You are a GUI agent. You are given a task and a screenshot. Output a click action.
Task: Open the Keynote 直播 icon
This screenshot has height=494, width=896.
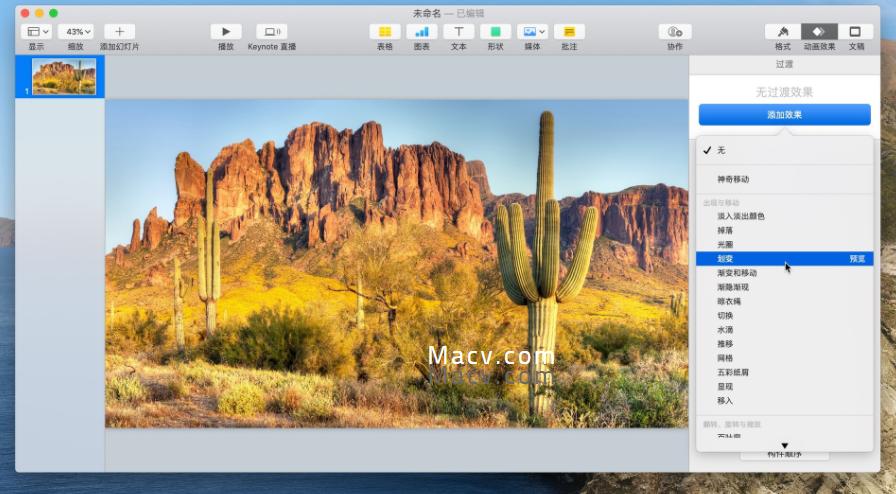[x=272, y=31]
